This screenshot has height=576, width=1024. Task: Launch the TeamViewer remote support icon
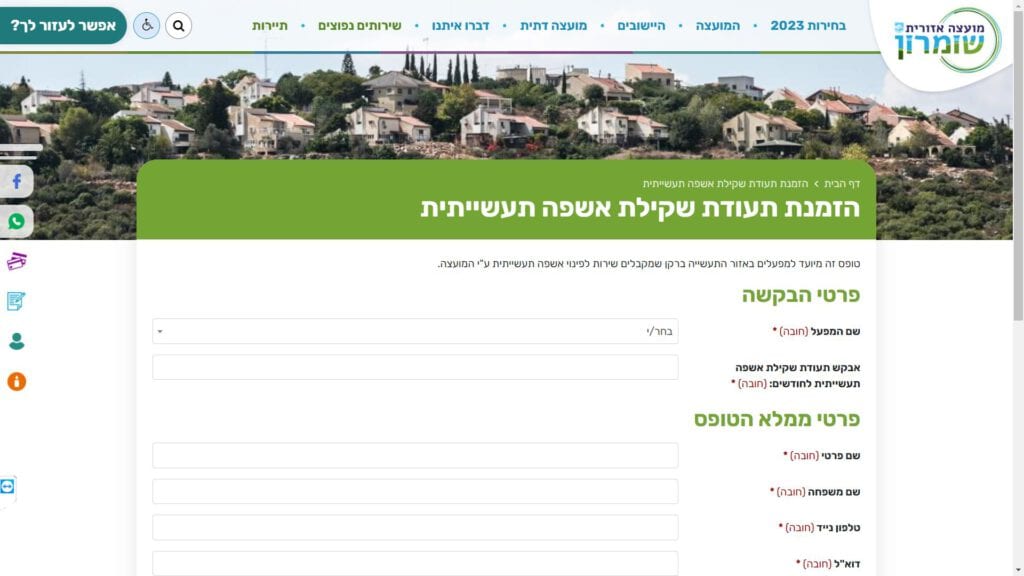click(8, 486)
